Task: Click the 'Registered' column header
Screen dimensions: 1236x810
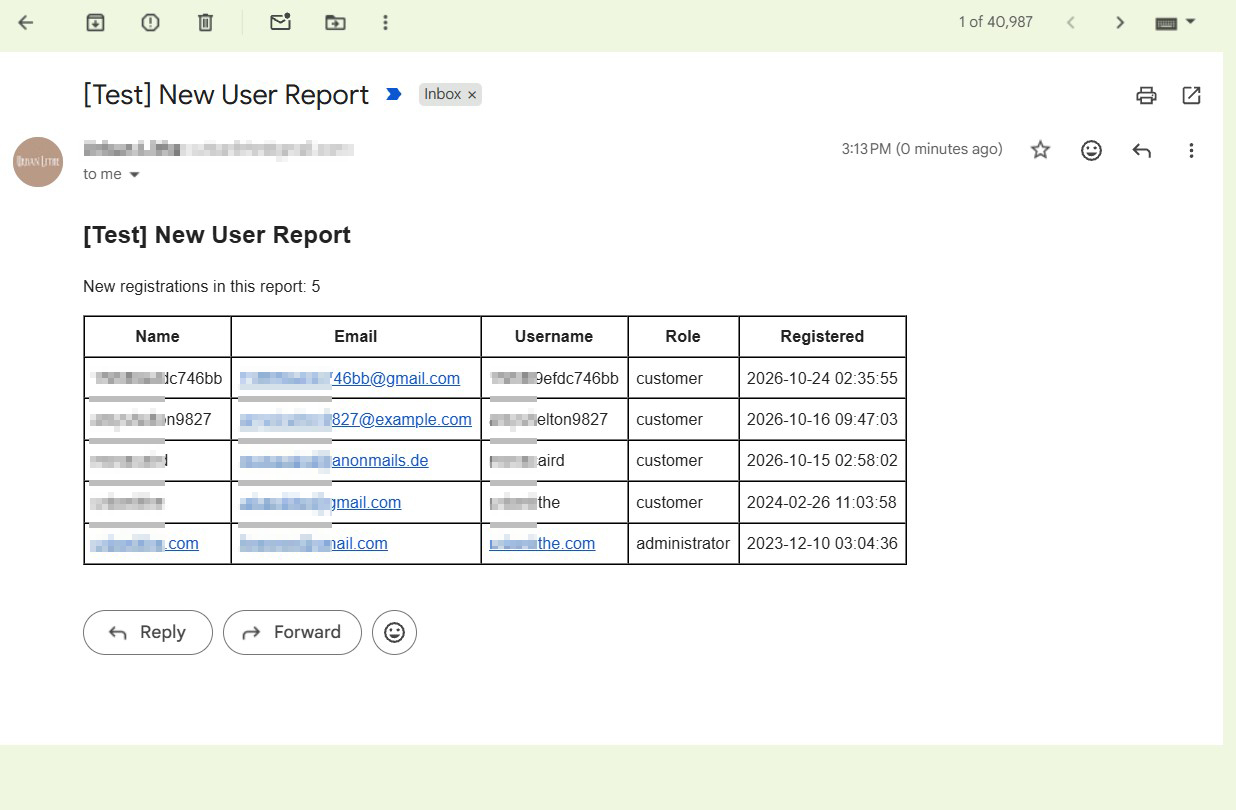Action: (822, 336)
